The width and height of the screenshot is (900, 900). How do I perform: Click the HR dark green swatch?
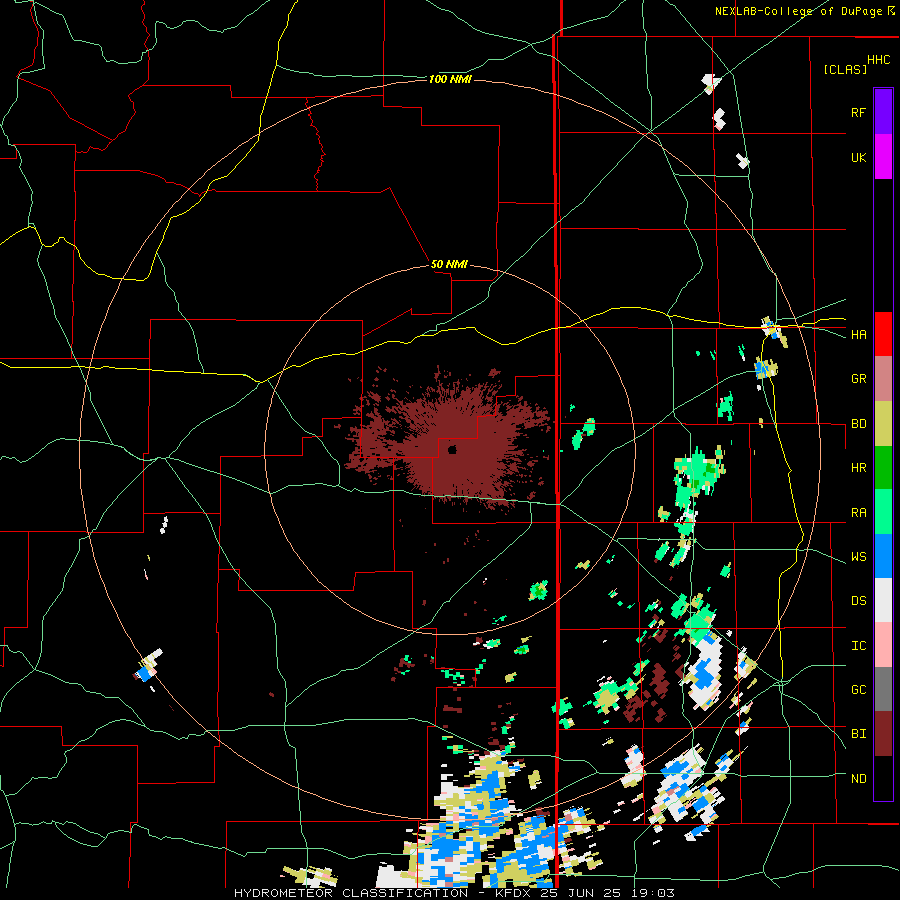tap(883, 467)
